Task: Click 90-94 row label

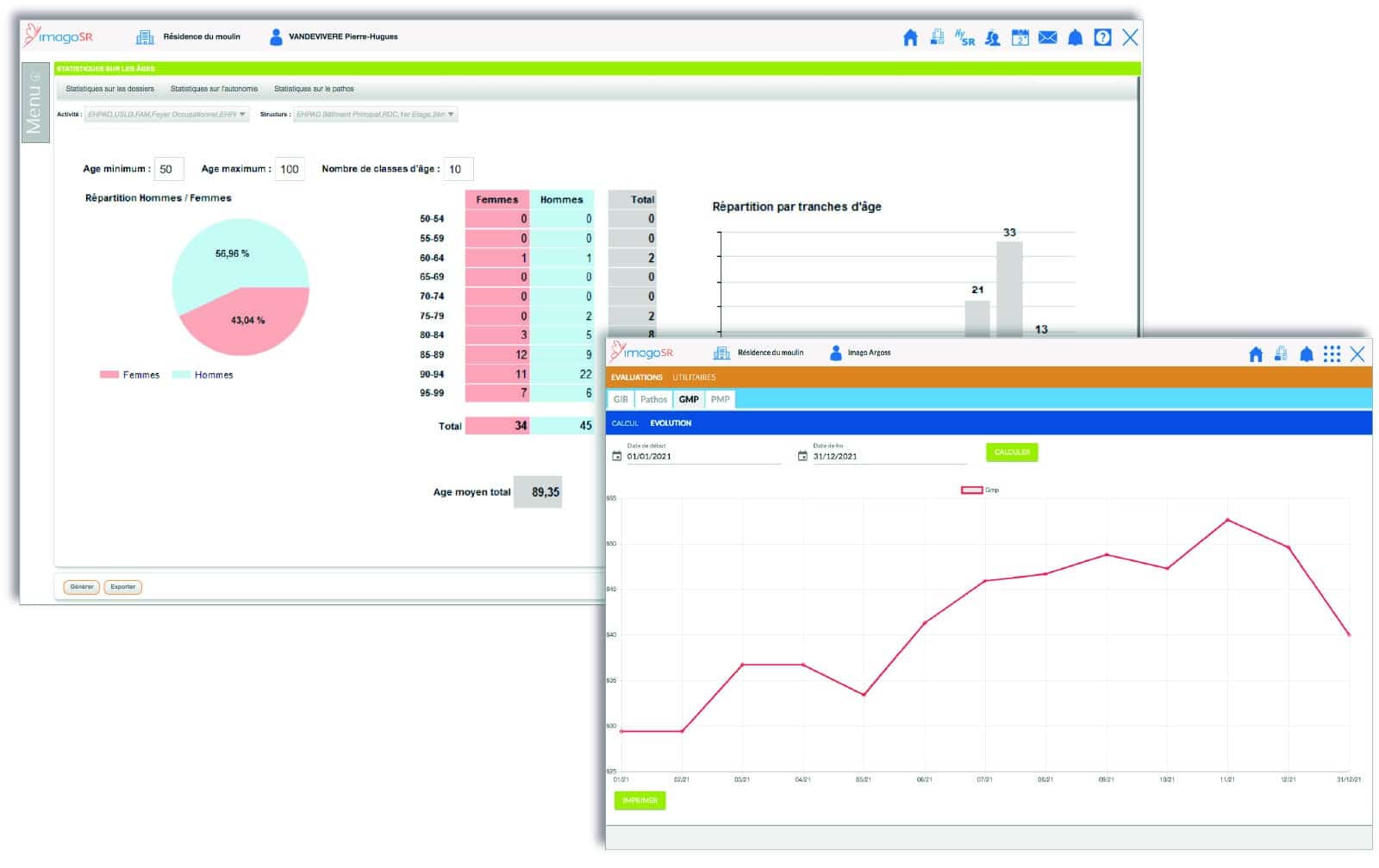Action: pyautogui.click(x=432, y=374)
